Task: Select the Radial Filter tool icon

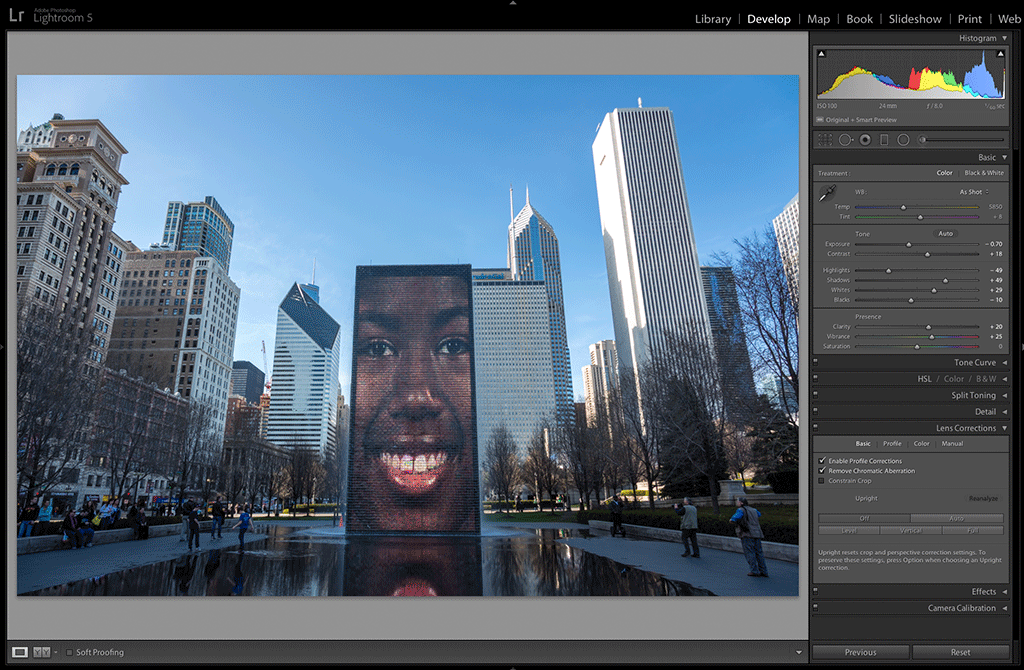Action: (x=903, y=140)
